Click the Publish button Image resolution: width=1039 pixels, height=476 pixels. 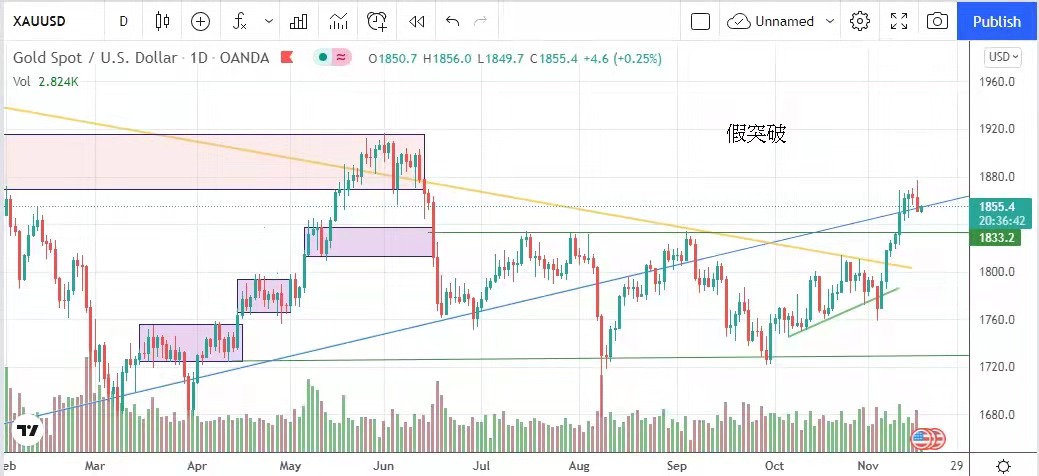point(997,21)
